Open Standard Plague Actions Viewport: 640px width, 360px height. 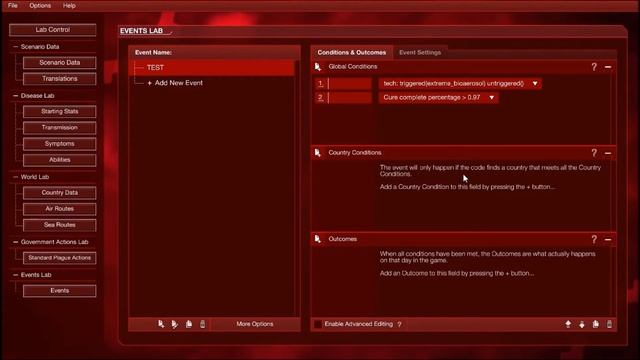click(x=60, y=258)
